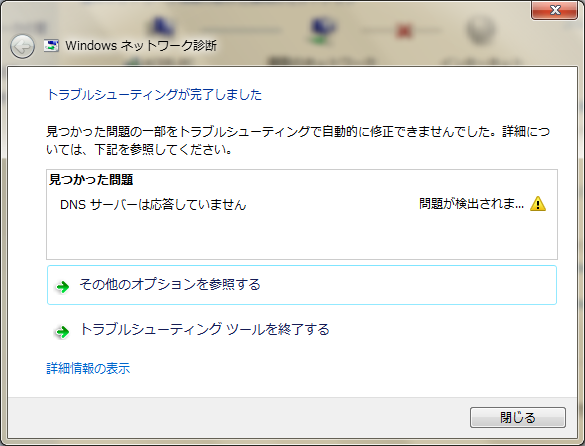This screenshot has height=446, width=585.
Task: Close the dialog with the red X
Action: coord(554,10)
